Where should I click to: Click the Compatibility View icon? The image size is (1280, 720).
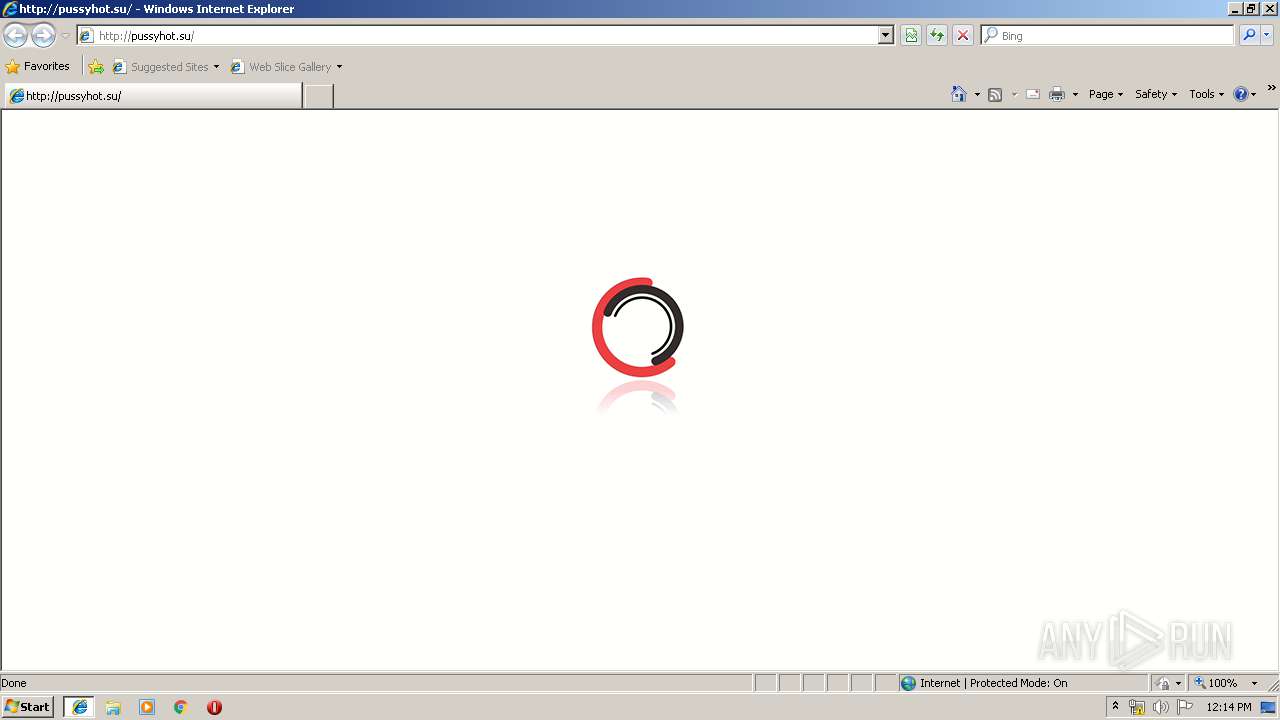point(911,35)
